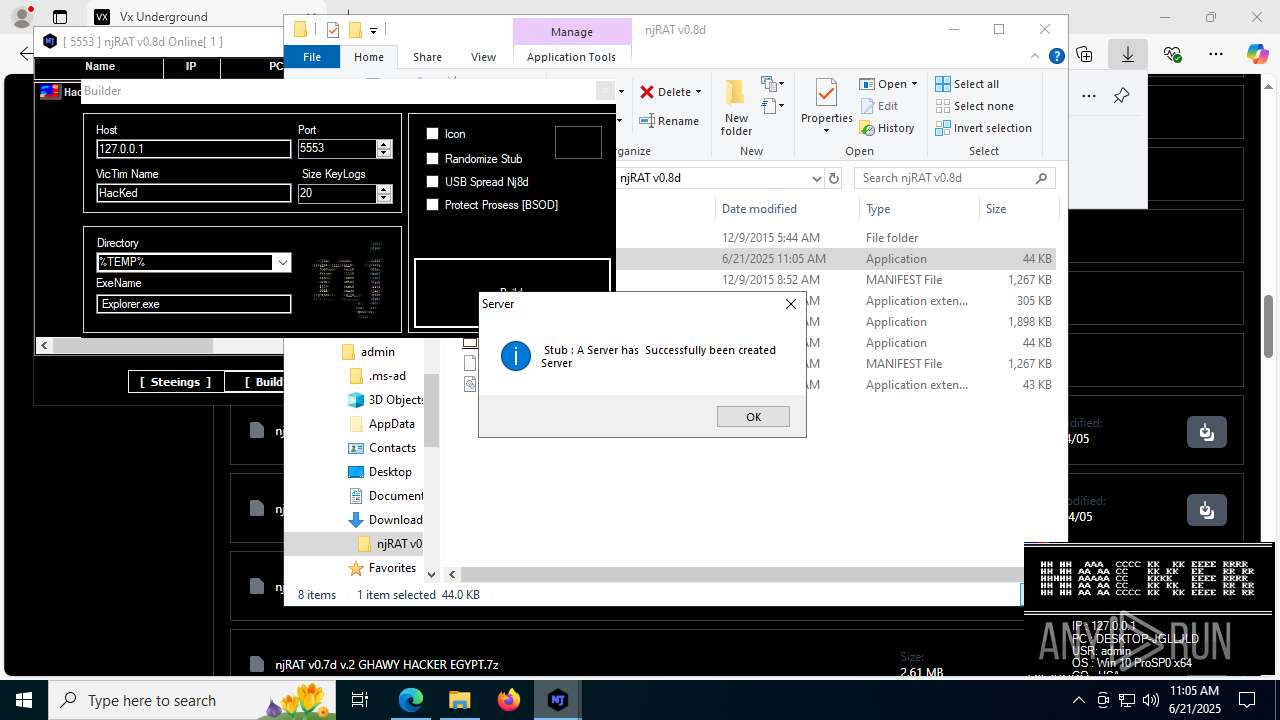Edit VicTim Name field HacKed
This screenshot has width=1280, height=720.
pos(193,193)
